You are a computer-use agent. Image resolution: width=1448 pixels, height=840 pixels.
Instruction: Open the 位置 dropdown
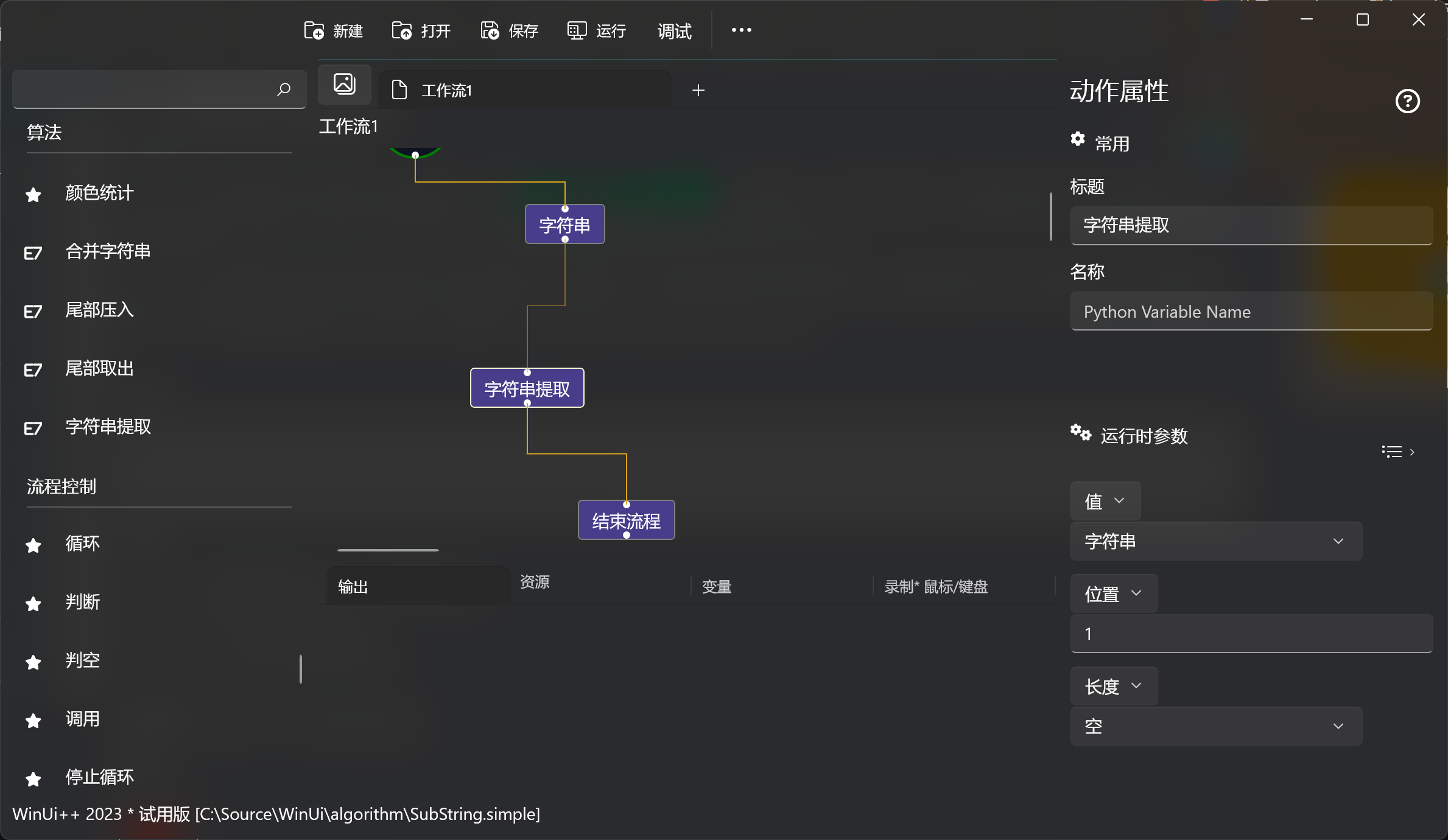[x=1113, y=593]
